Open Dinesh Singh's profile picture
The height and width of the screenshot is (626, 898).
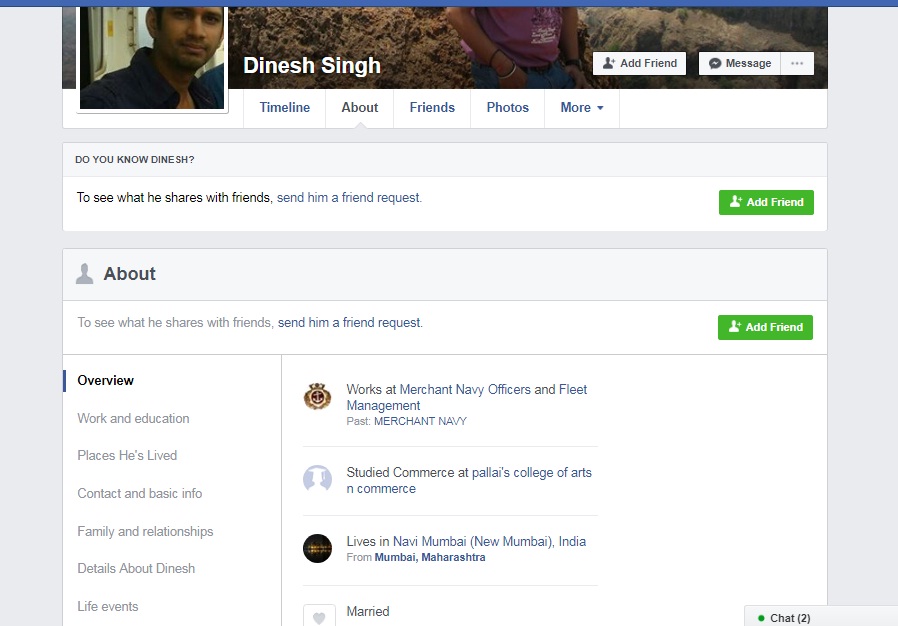coord(152,57)
